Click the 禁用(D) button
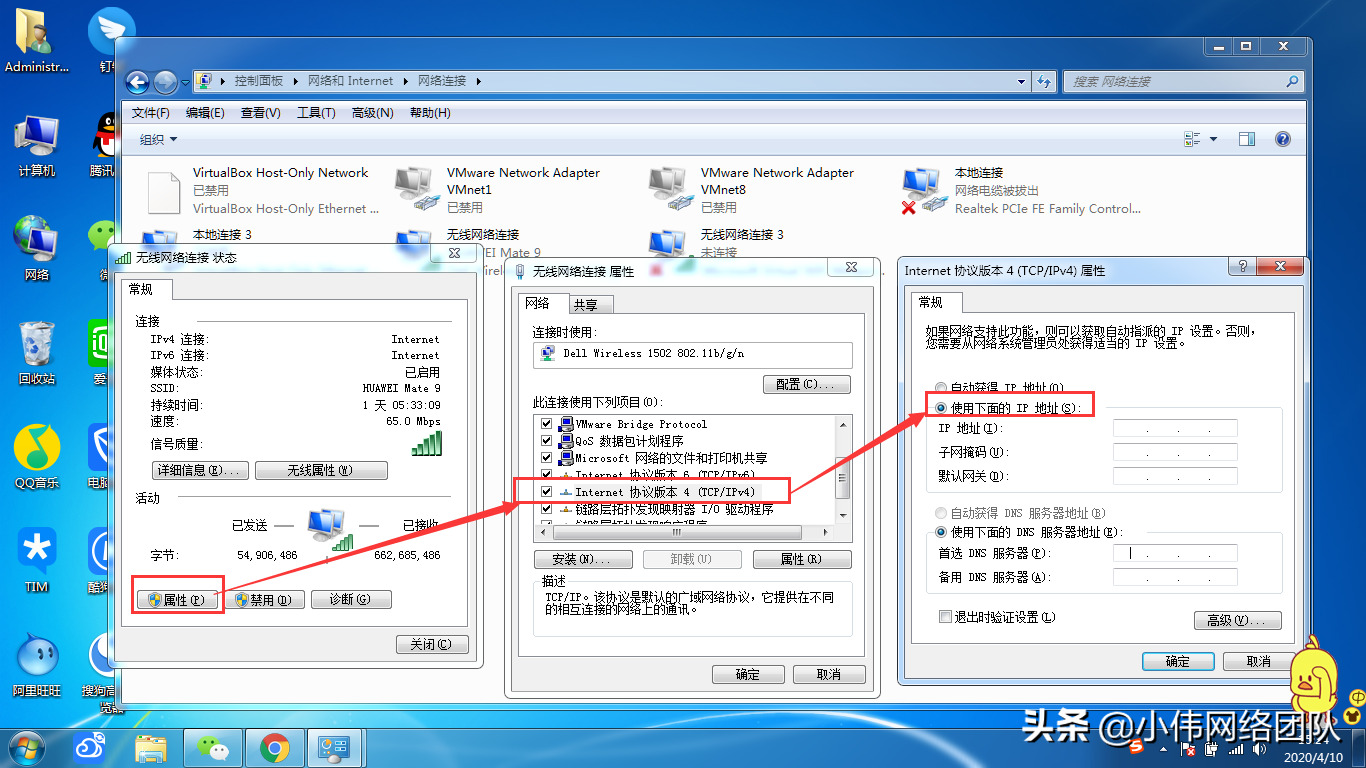 (x=264, y=600)
